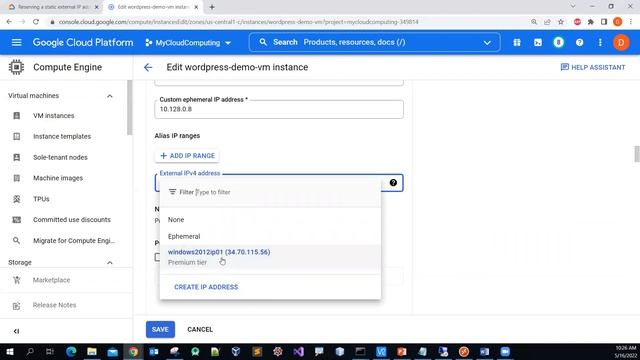This screenshot has height=360, width=640.
Task: Open Visual Studio from taskbar
Action: 298,351
